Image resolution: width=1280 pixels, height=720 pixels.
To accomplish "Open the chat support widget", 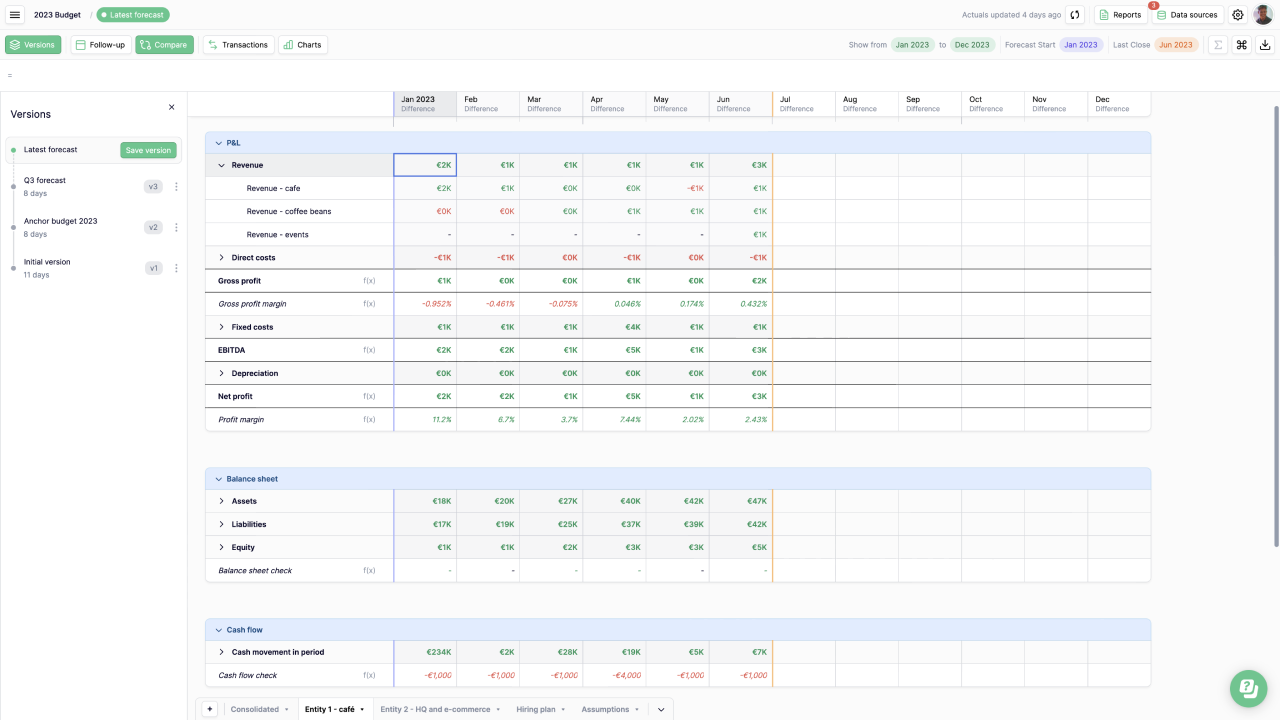I will tap(1248, 688).
